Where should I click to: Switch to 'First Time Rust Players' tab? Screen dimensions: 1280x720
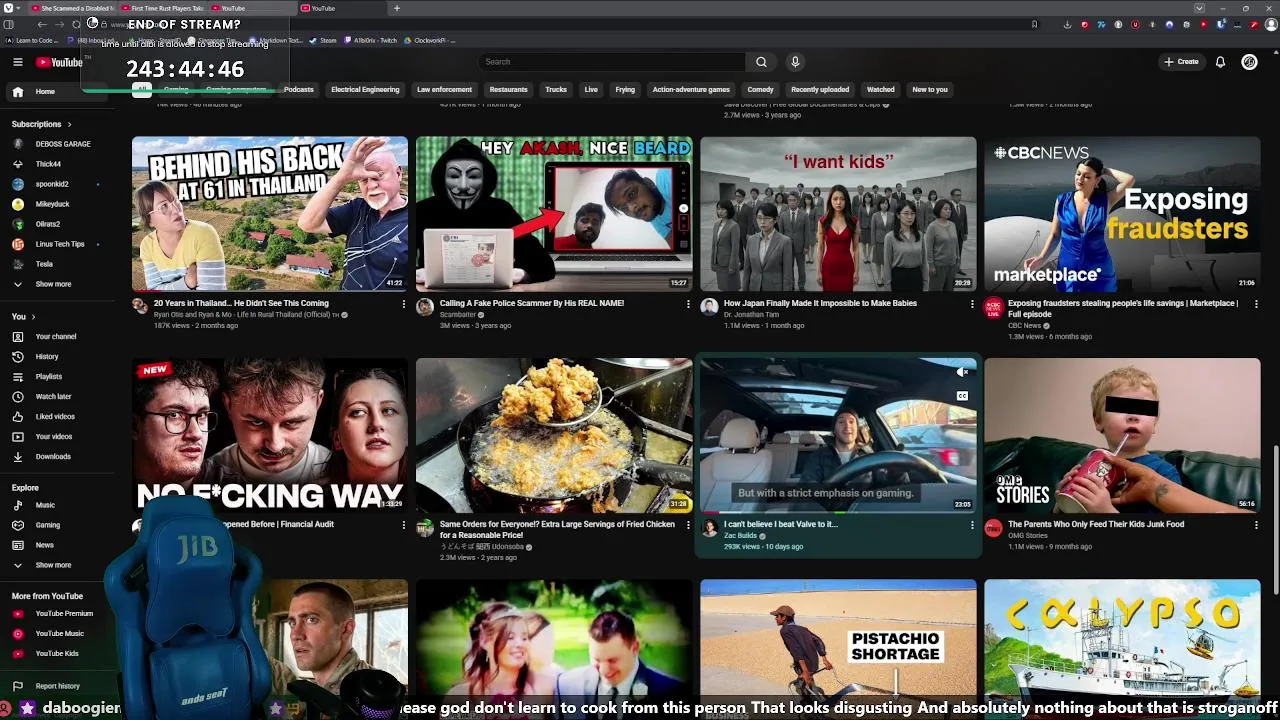click(161, 8)
